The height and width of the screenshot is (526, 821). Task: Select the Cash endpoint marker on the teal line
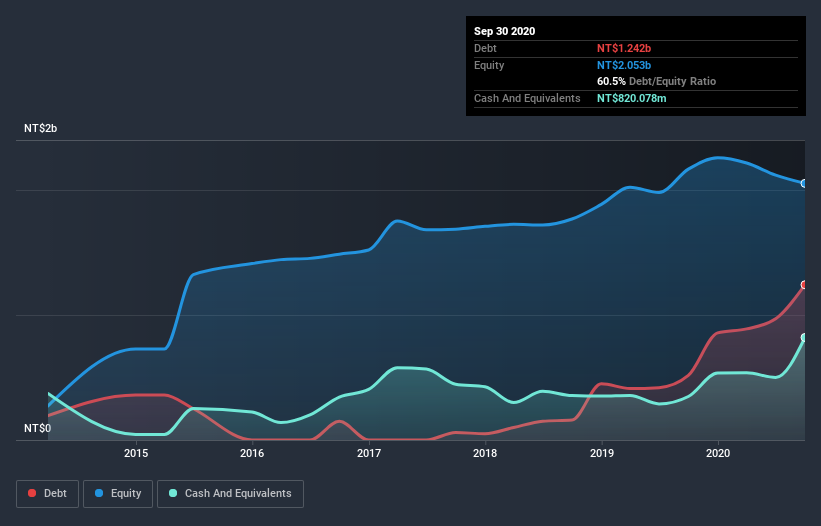tap(804, 338)
